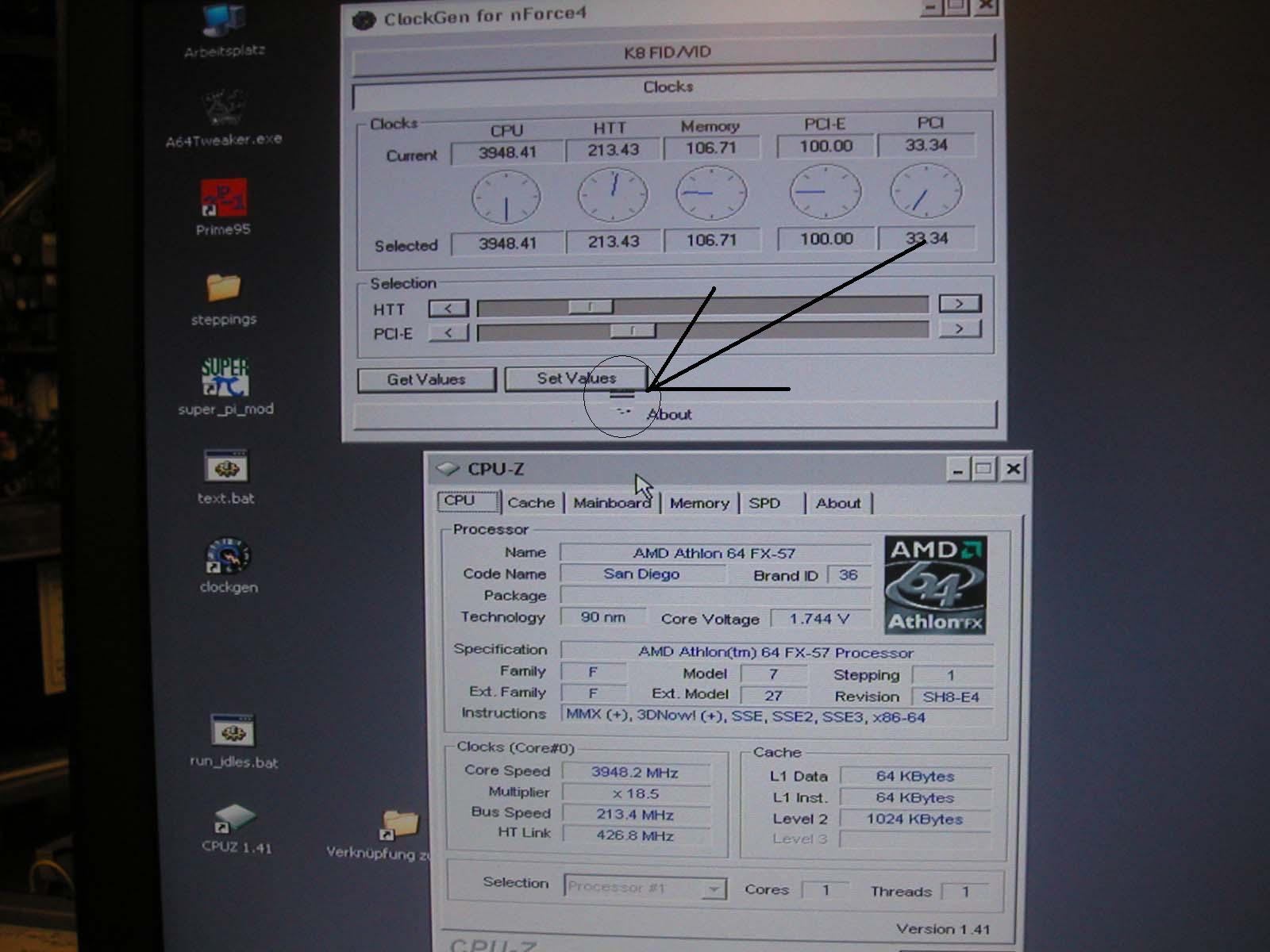Click the selected CPU clock field 3948.41

pos(507,244)
